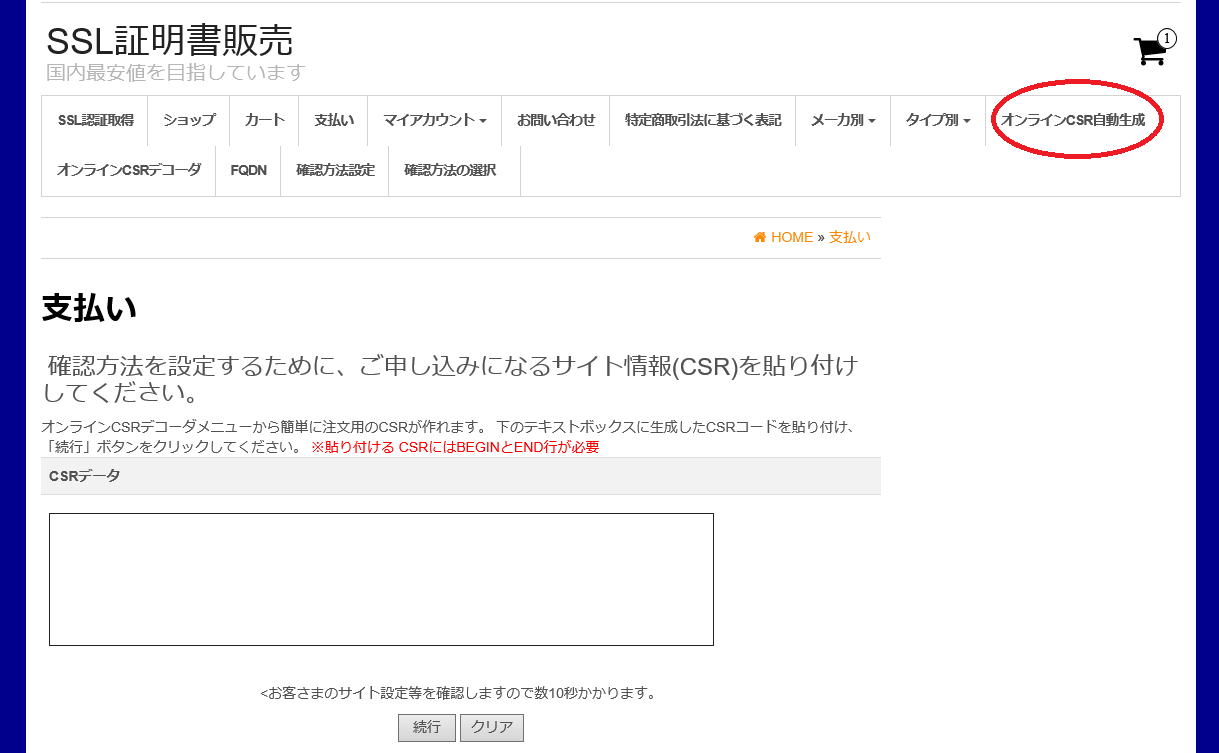Select the 支払い navigation item
Viewport: 1219px width, 753px height.
pos(333,120)
